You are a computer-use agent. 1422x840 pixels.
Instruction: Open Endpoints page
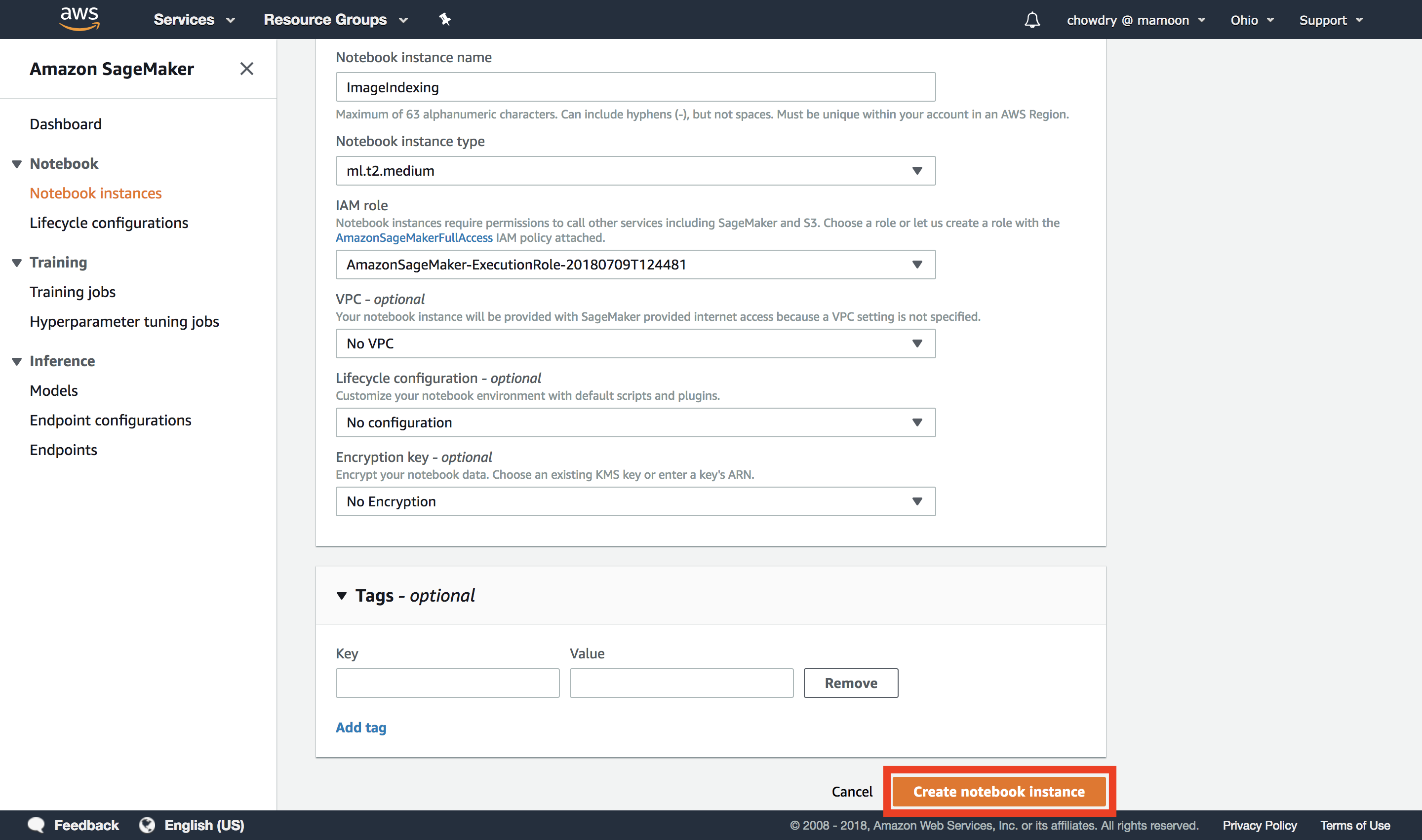[x=63, y=450]
